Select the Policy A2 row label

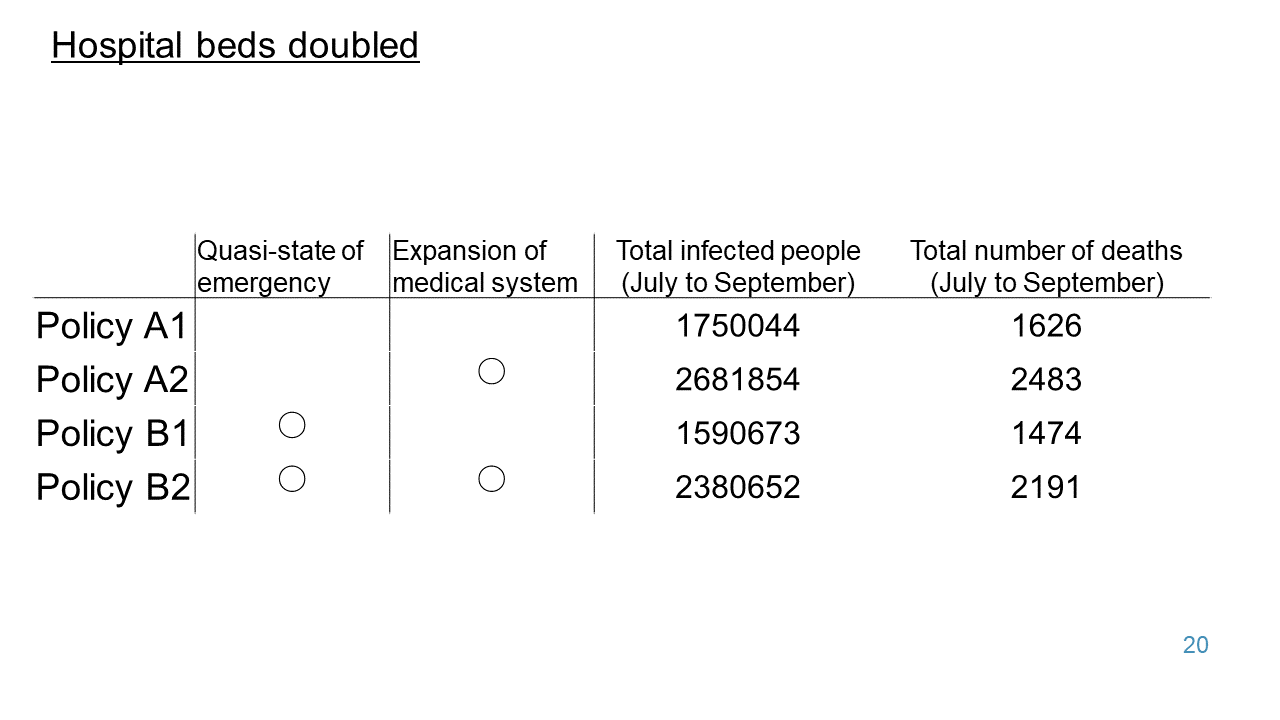pyautogui.click(x=112, y=380)
